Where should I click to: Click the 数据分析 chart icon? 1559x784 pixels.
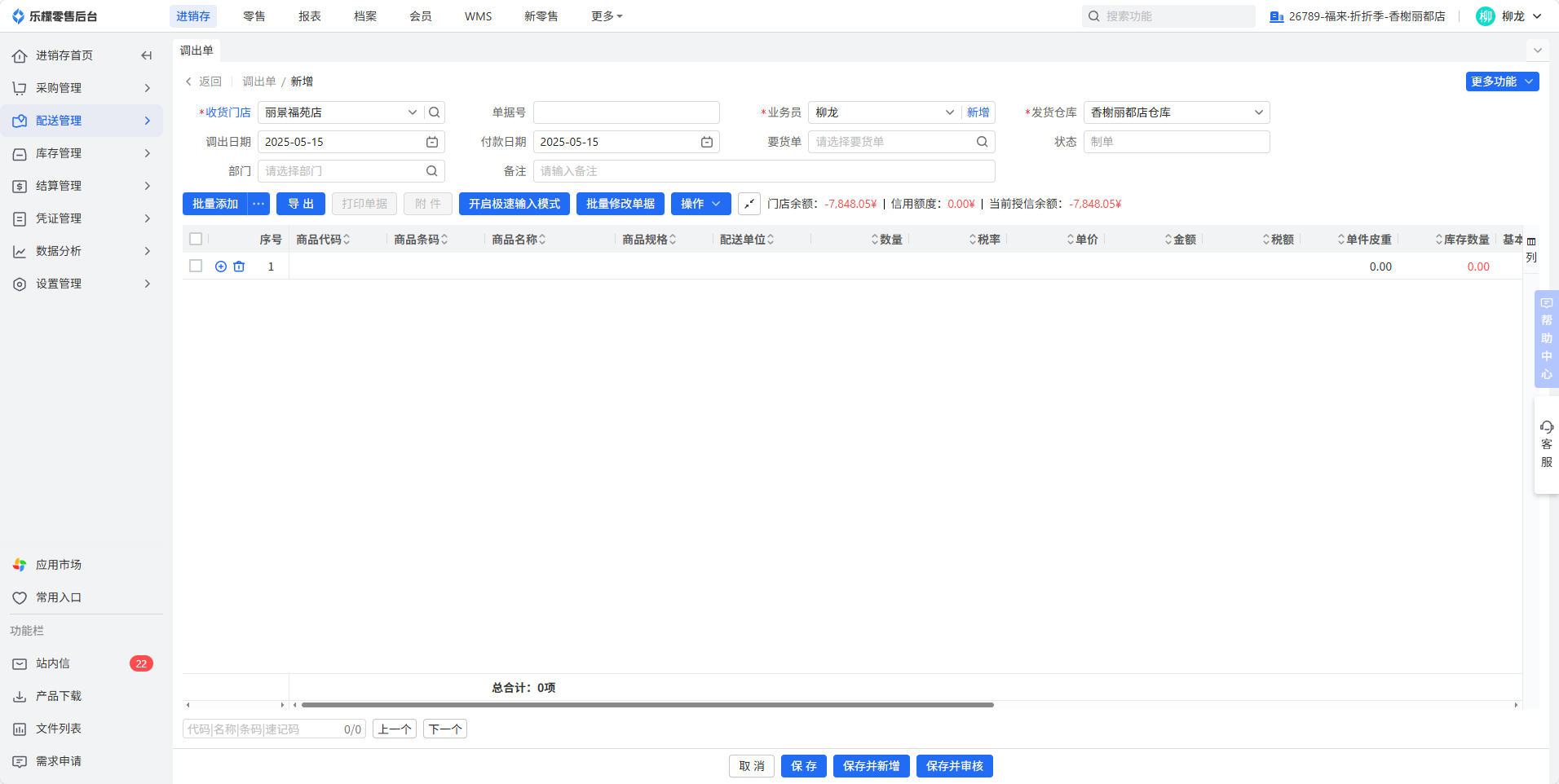(20, 251)
